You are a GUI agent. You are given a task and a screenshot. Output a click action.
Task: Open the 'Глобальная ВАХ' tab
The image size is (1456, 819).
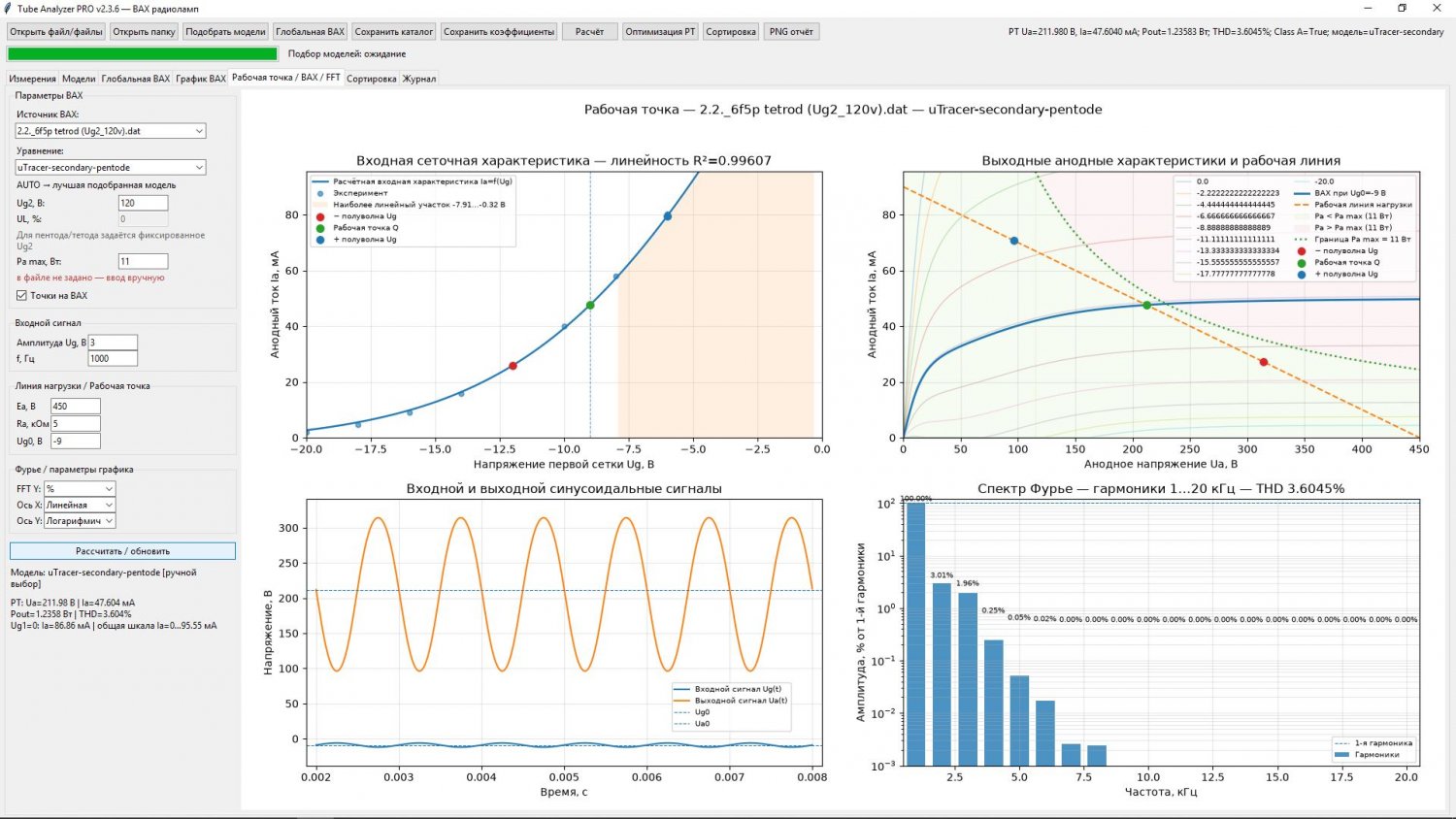[x=135, y=79]
